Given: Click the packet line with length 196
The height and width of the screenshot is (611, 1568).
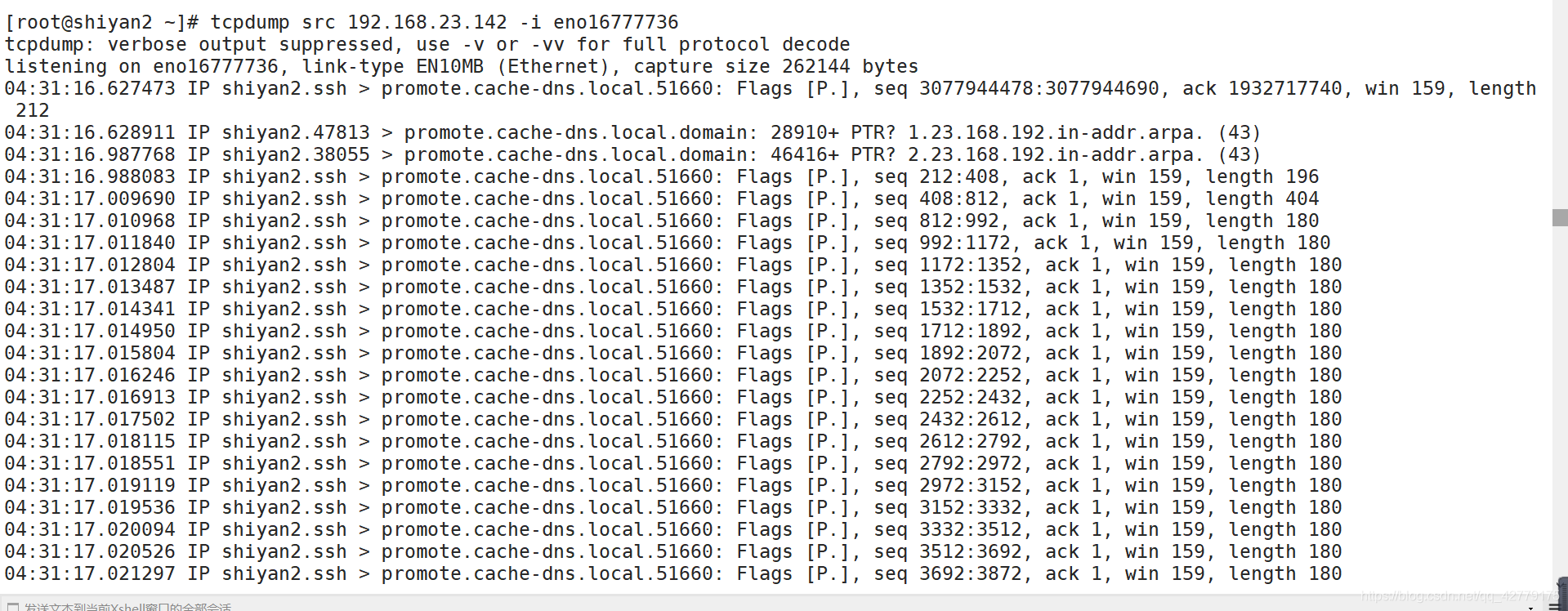Looking at the screenshot, I should coord(662,176).
